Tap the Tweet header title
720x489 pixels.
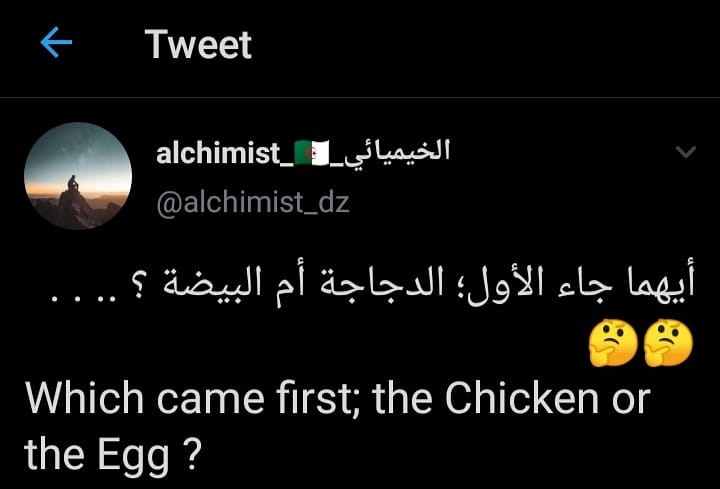pos(198,45)
